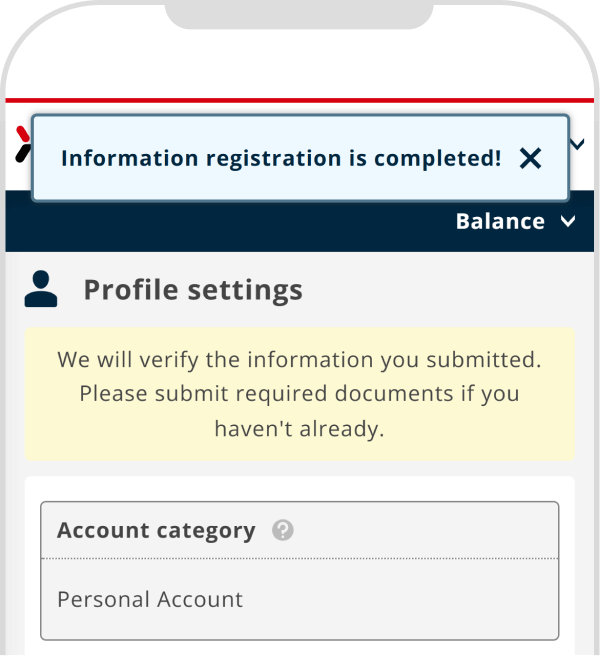Image resolution: width=600 pixels, height=656 pixels.
Task: Open the header chevron menu at top right
Action: click(x=577, y=144)
